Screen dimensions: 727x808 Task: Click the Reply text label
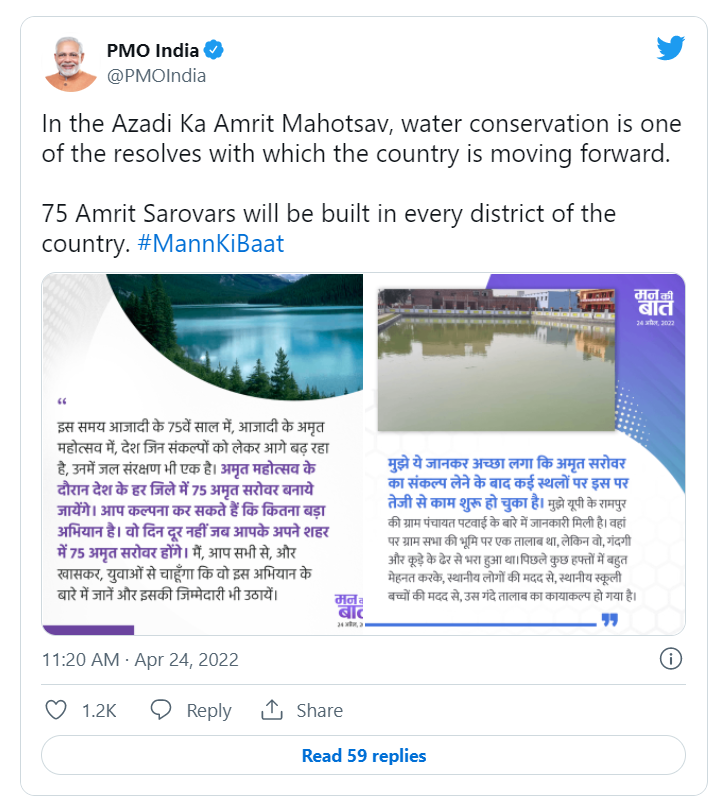(209, 711)
